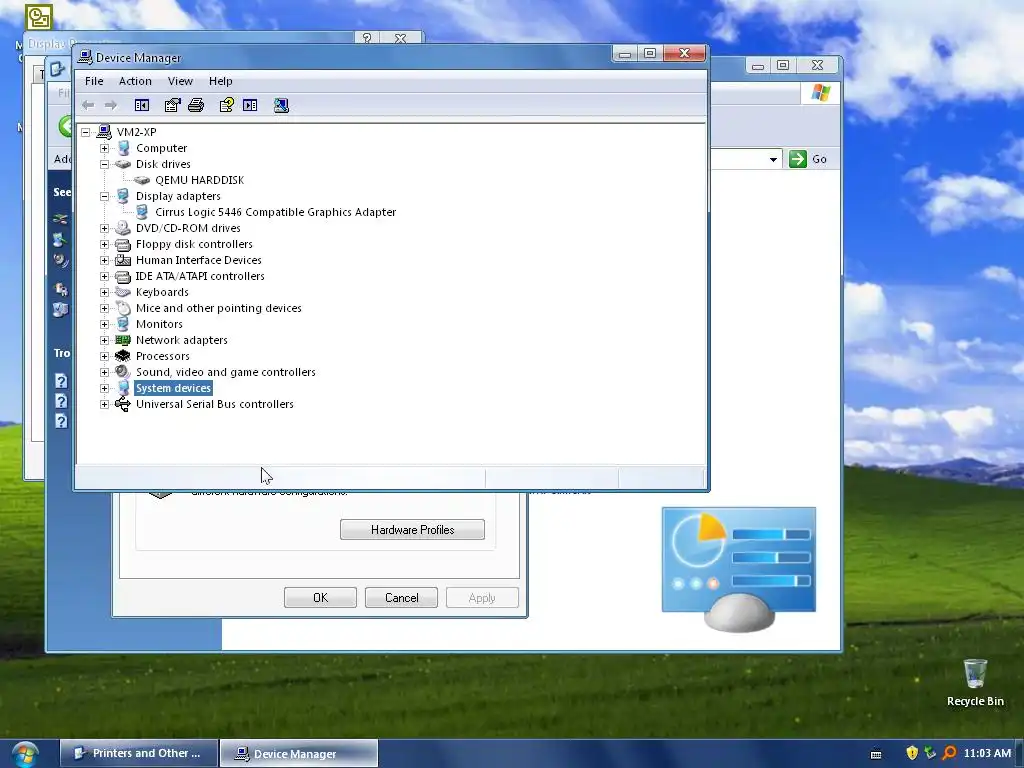Image resolution: width=1024 pixels, height=768 pixels.
Task: Open the View menu
Action: coord(180,81)
